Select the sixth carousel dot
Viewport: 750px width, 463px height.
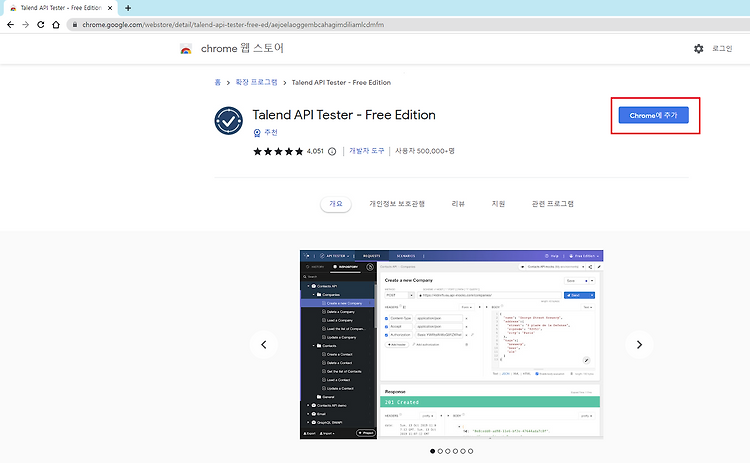pyautogui.click(x=471, y=451)
